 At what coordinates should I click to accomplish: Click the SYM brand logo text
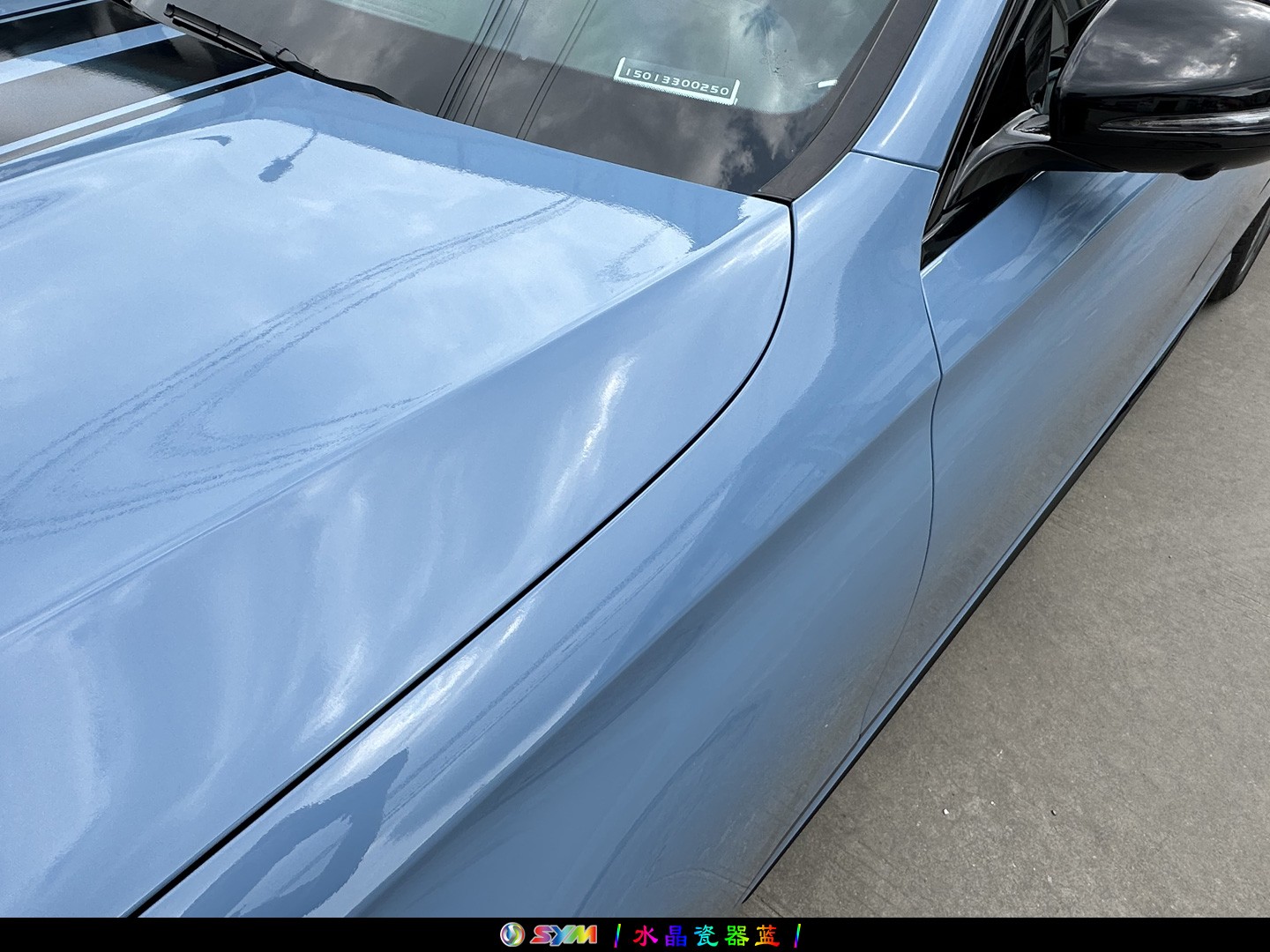tap(564, 935)
